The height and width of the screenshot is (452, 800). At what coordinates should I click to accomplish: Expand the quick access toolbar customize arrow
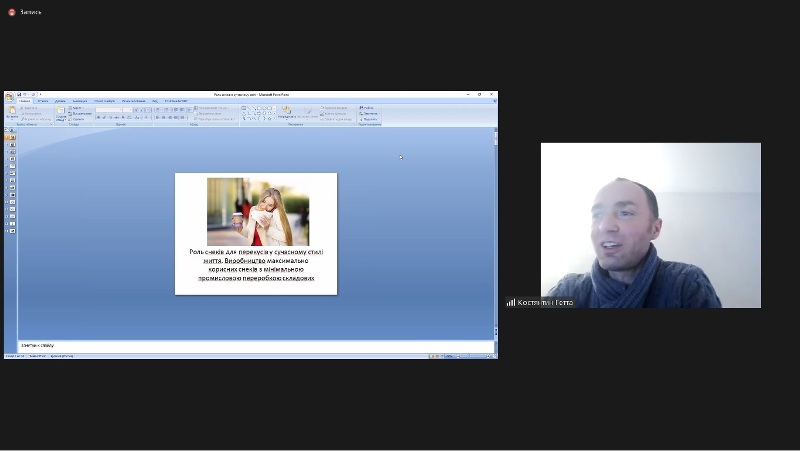(x=40, y=94)
